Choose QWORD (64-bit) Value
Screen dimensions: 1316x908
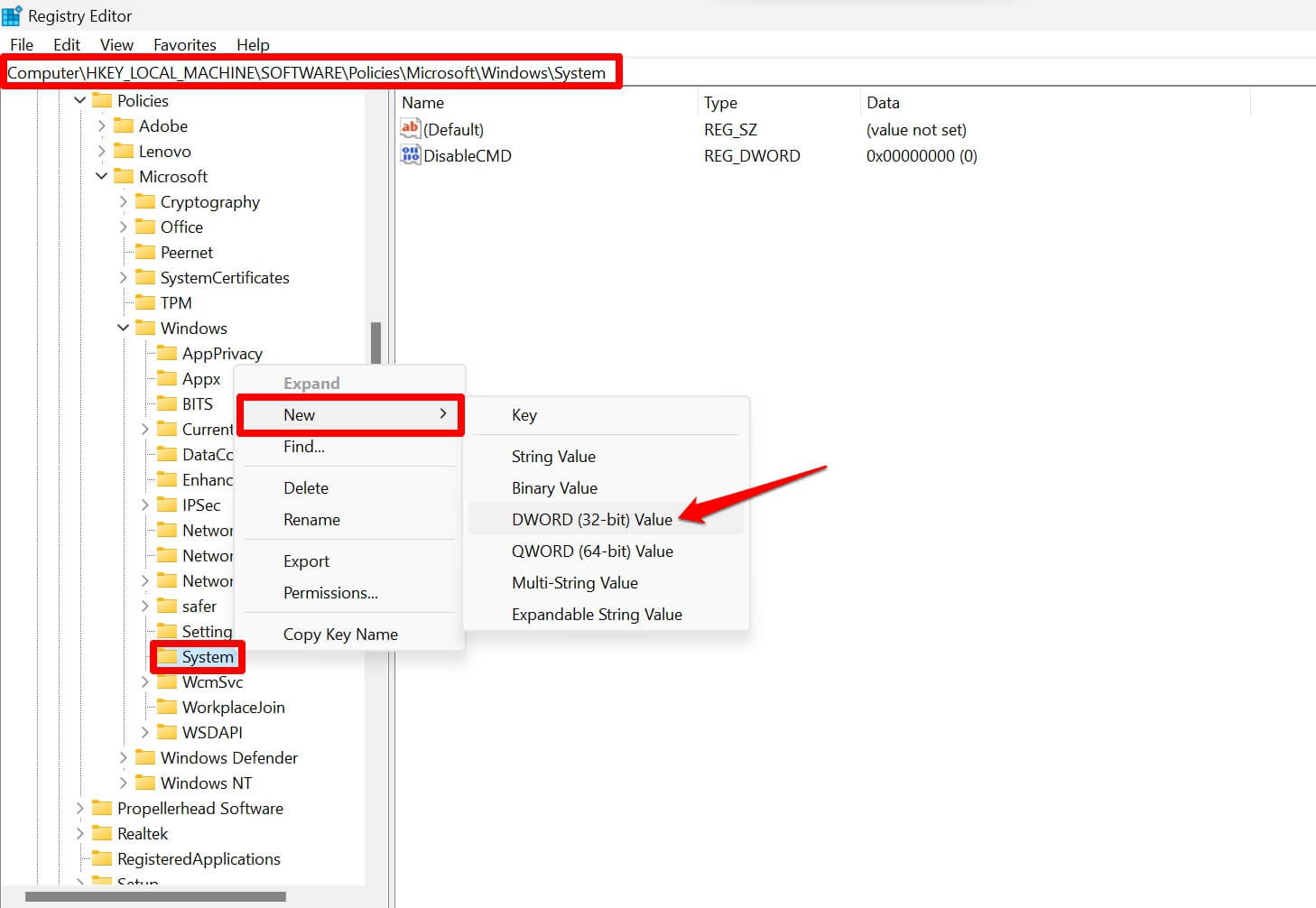pos(606,551)
